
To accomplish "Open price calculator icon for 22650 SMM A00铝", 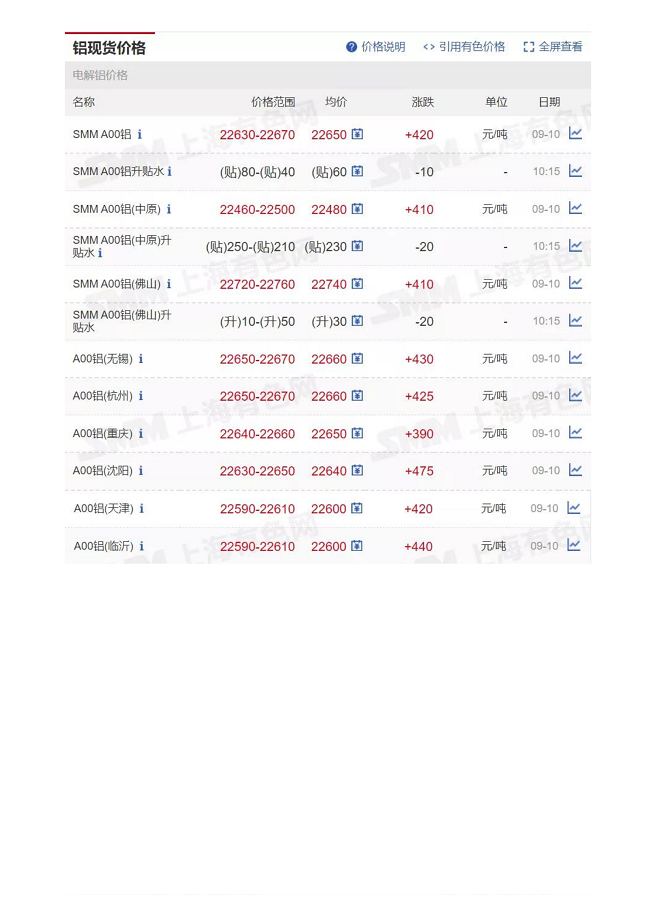I will click(x=357, y=135).
